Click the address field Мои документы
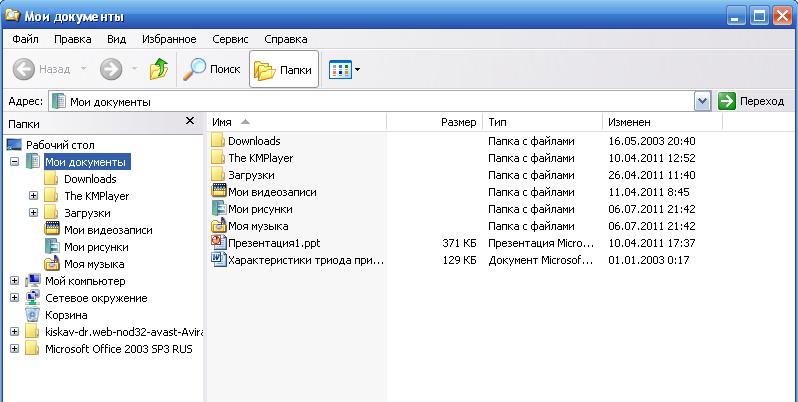Image resolution: width=798 pixels, height=402 pixels. pyautogui.click(x=372, y=101)
